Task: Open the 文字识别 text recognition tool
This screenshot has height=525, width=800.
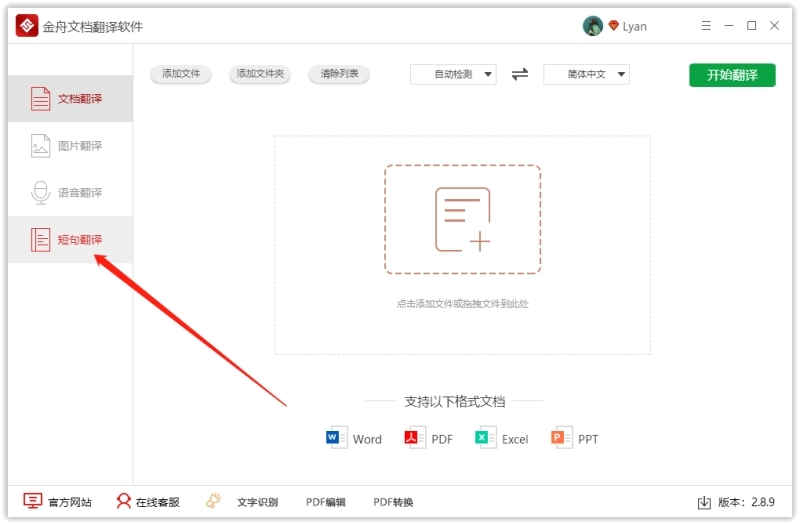Action: click(243, 502)
